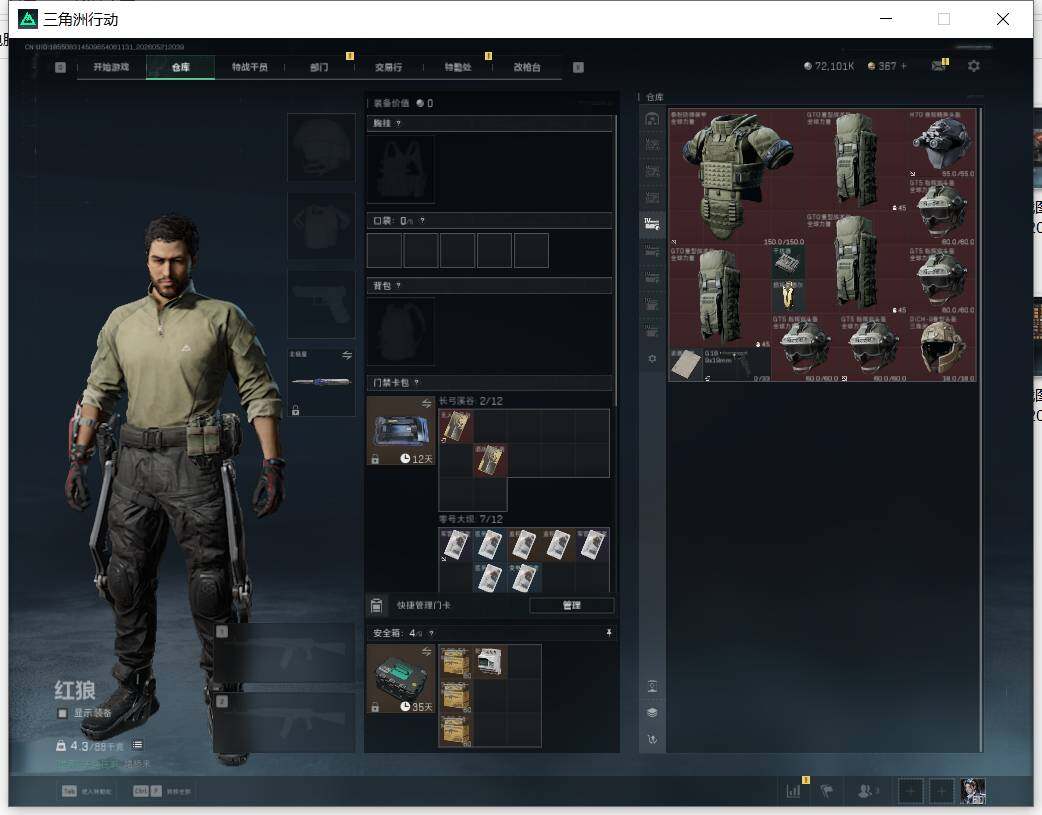
Task: Open the 口袋 help question mark
Action: [422, 221]
